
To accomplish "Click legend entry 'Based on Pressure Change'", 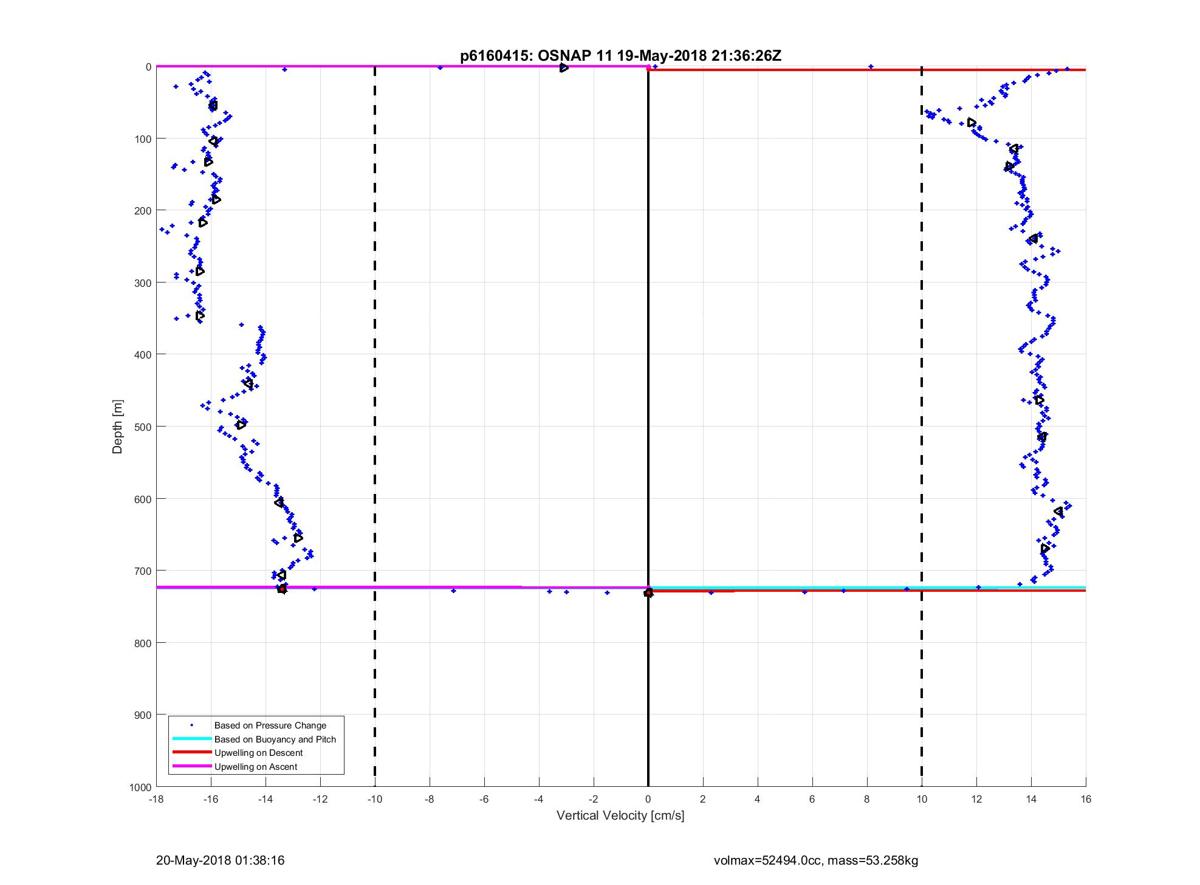I will [x=270, y=724].
